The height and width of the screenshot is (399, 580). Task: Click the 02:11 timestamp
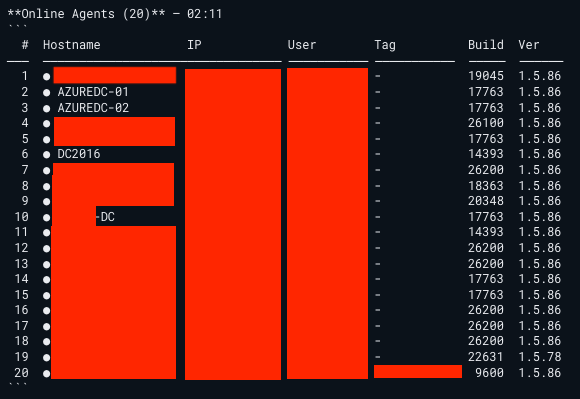pos(204,14)
